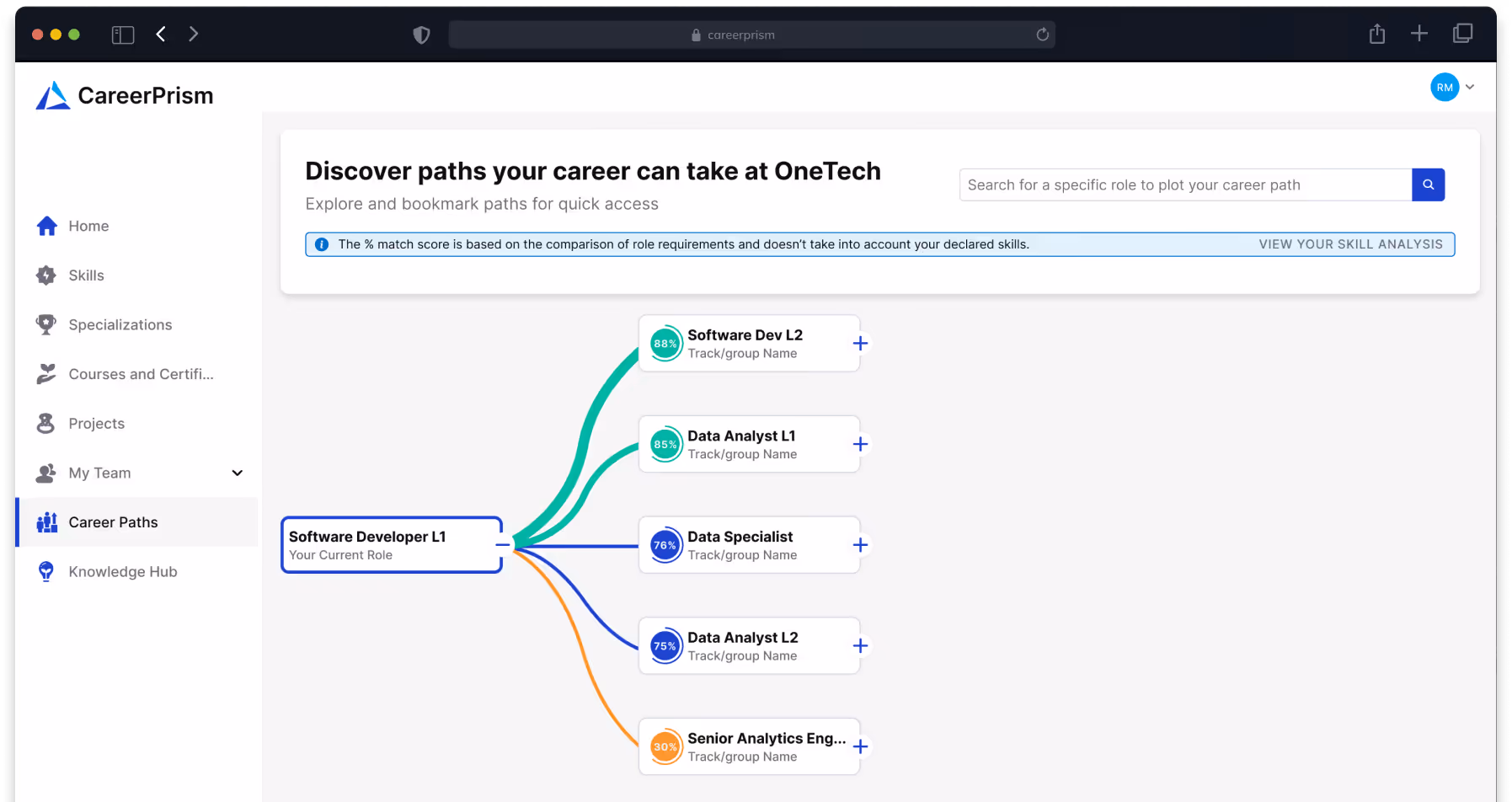The image size is (1512, 802).
Task: Click the browser share icon
Action: [1377, 34]
